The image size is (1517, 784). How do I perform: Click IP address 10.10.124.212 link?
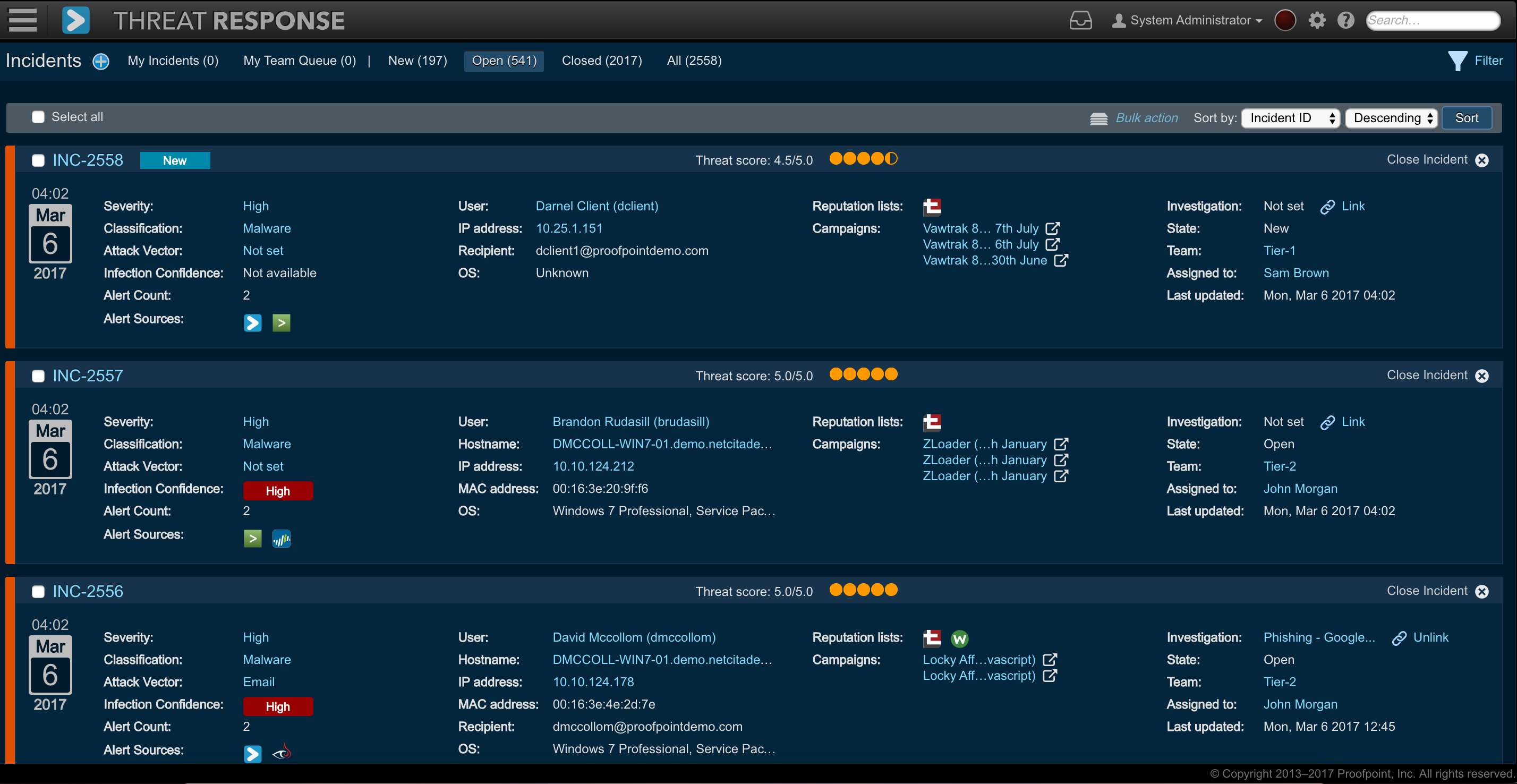[x=593, y=466]
